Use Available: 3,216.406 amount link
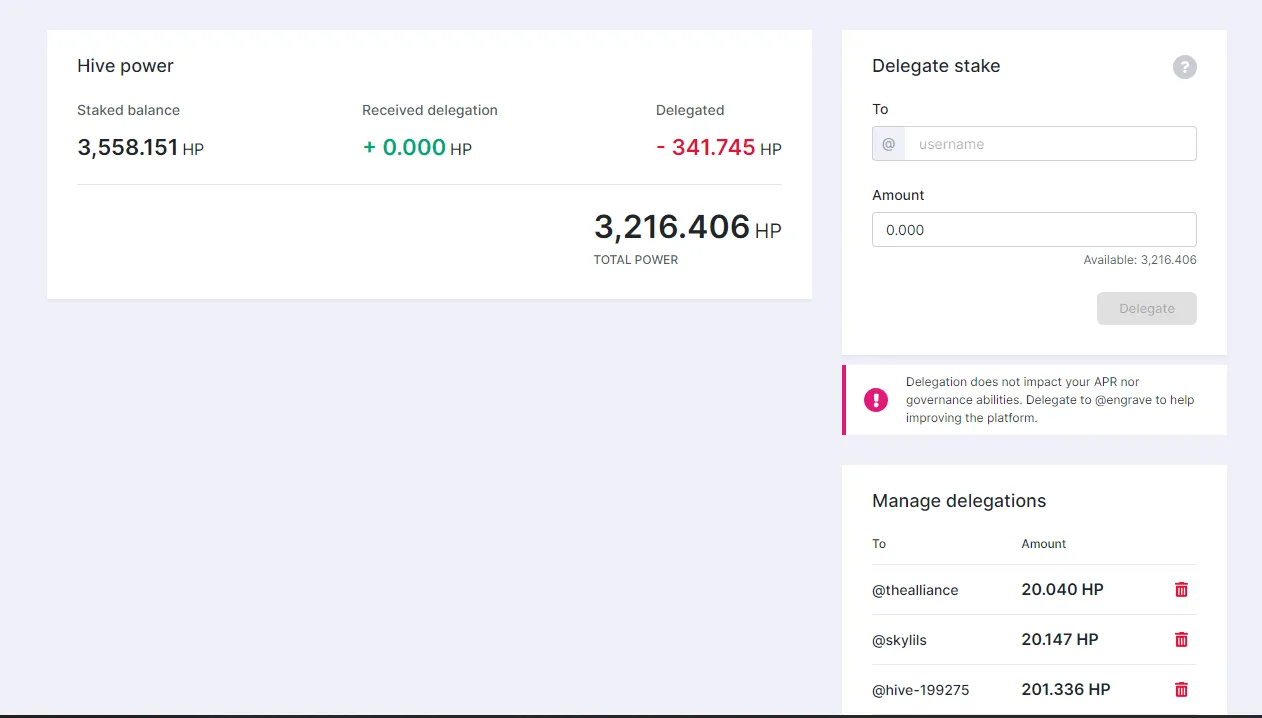This screenshot has width=1262, height=718. coord(1140,260)
